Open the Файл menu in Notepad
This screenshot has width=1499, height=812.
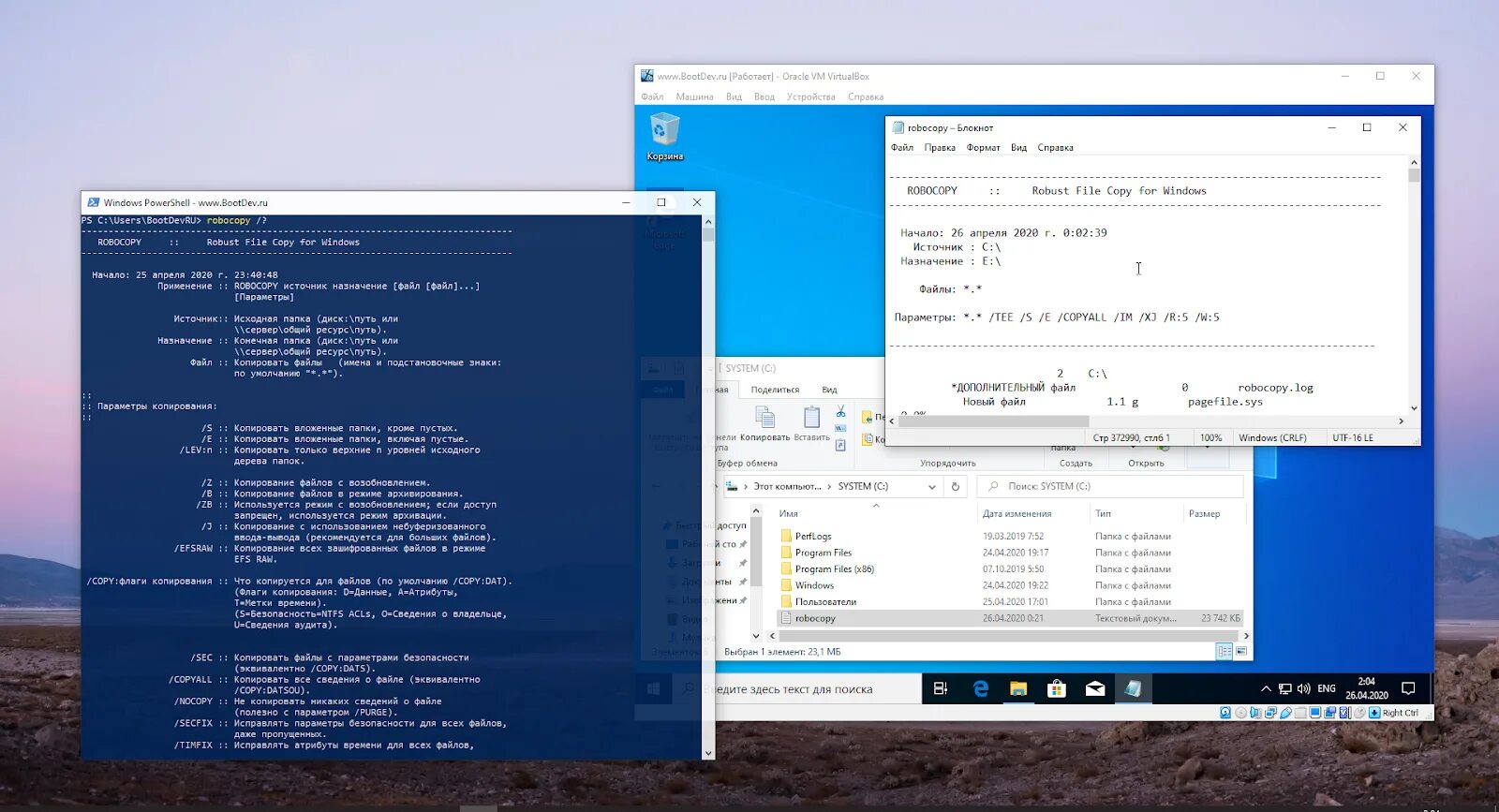pos(902,148)
